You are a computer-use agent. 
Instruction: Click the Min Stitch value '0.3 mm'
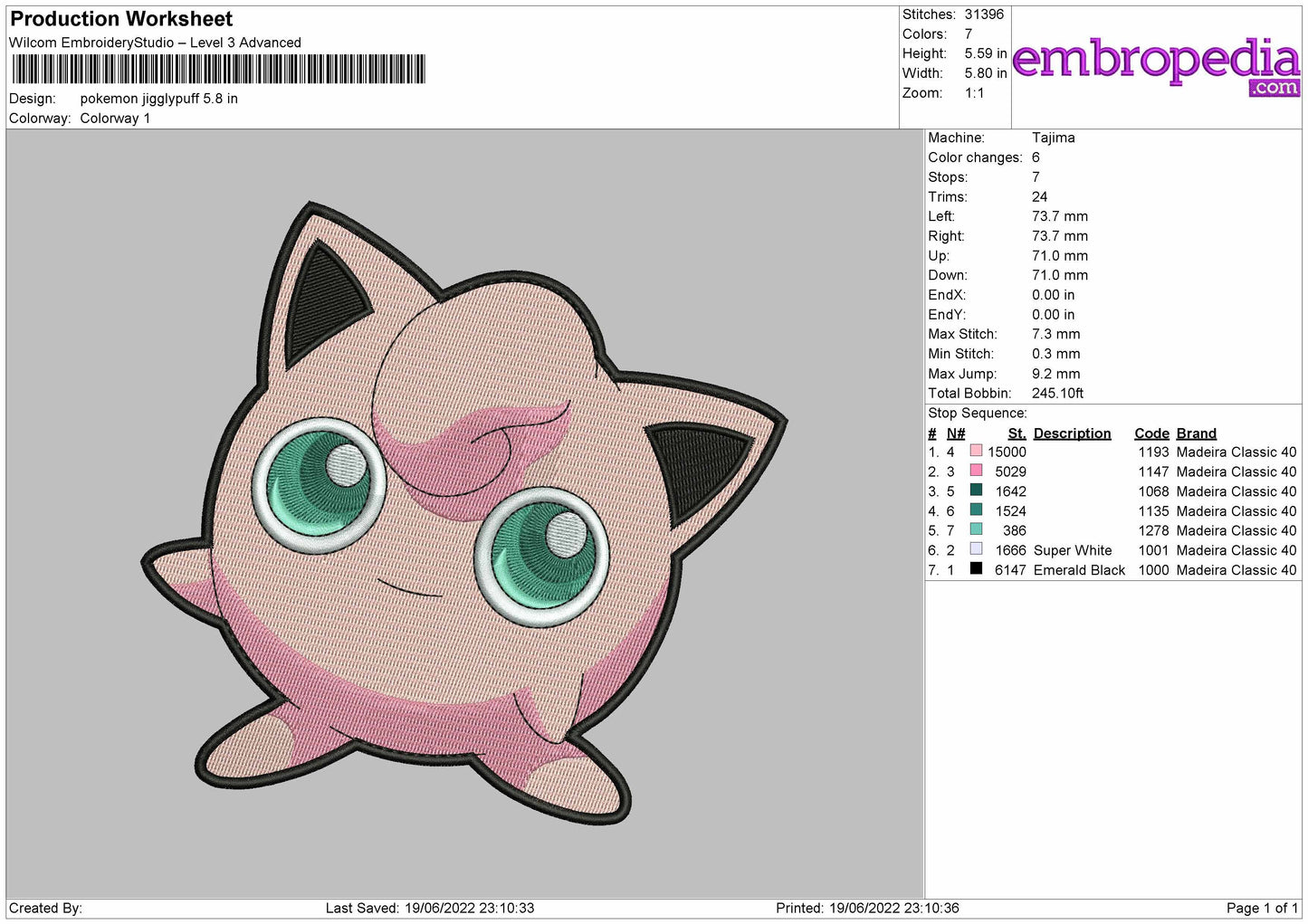1055,354
